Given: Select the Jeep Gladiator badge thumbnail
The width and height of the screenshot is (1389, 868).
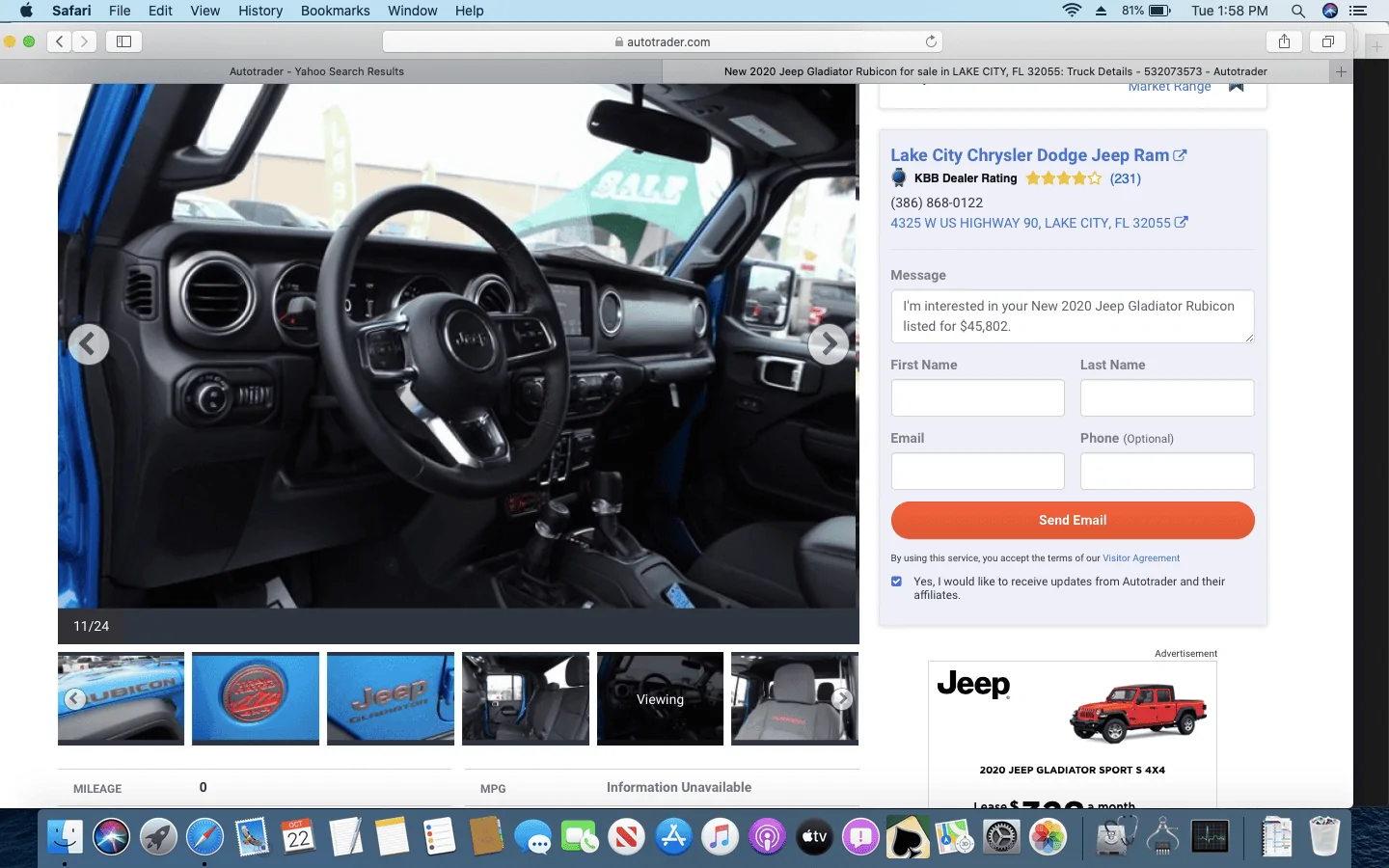Looking at the screenshot, I should 391,698.
